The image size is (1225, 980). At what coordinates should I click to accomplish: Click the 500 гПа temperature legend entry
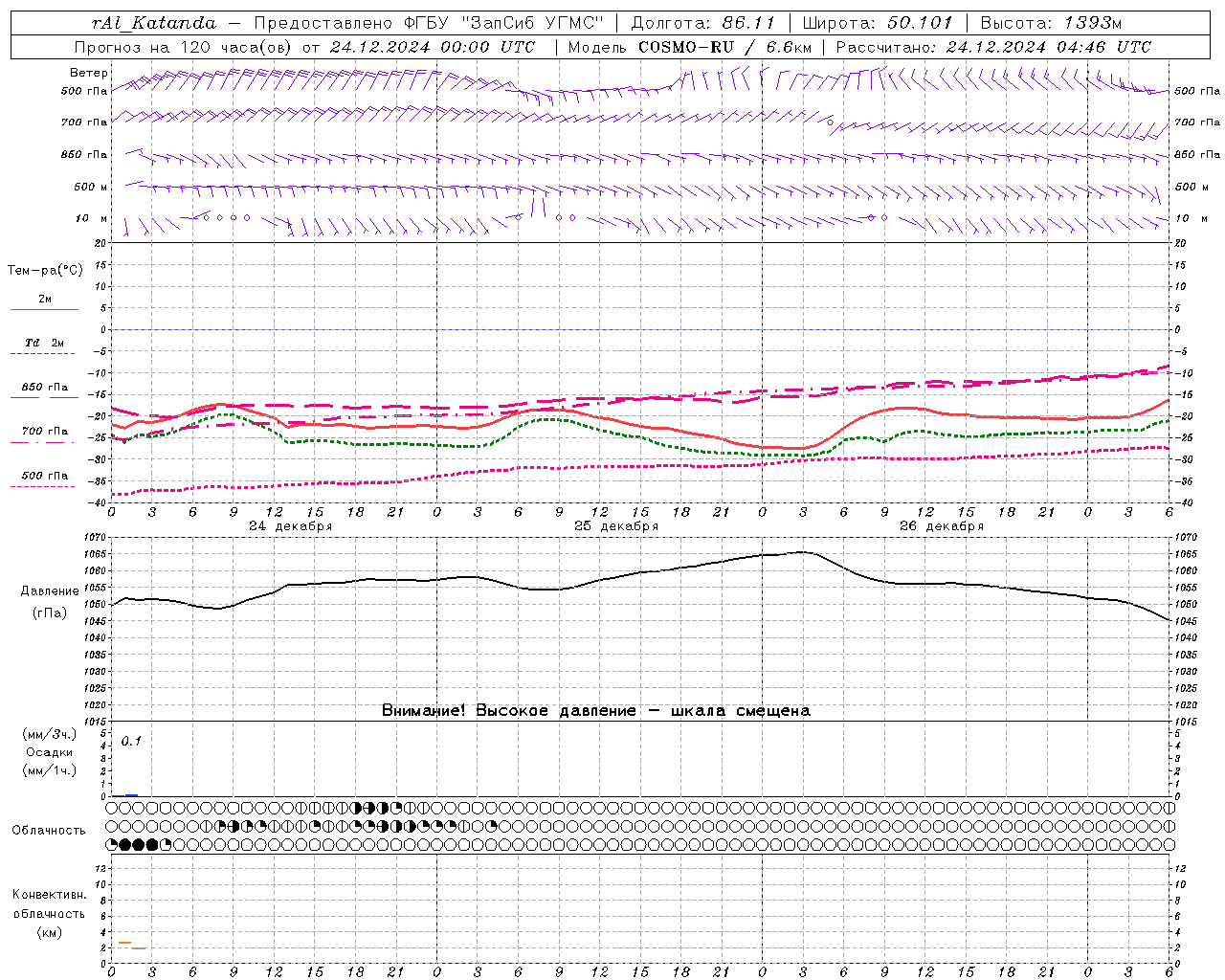(45, 476)
